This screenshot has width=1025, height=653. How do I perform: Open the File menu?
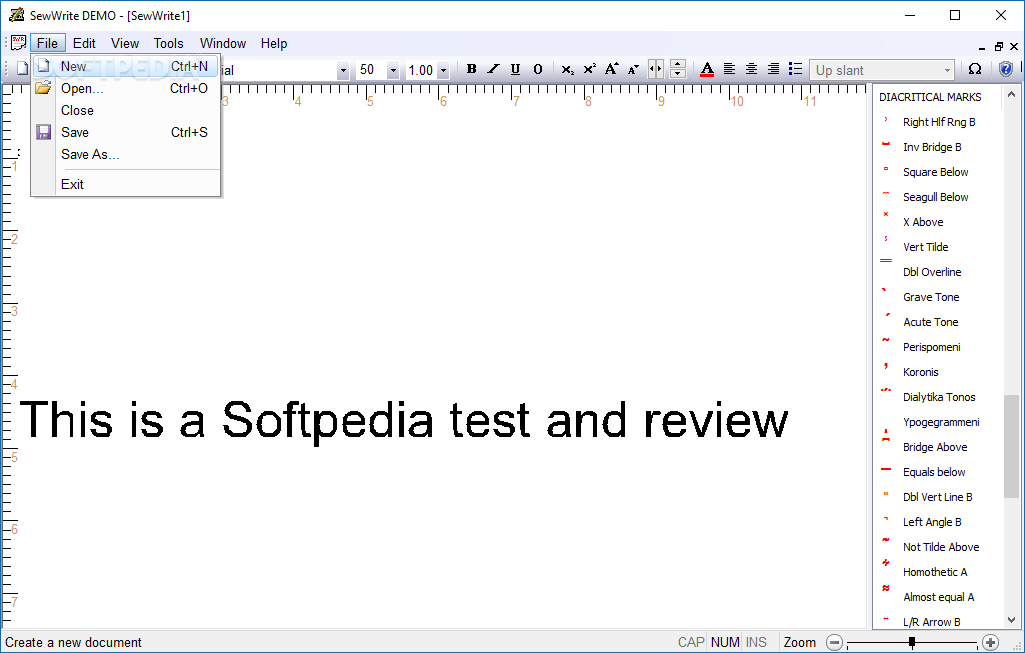47,43
